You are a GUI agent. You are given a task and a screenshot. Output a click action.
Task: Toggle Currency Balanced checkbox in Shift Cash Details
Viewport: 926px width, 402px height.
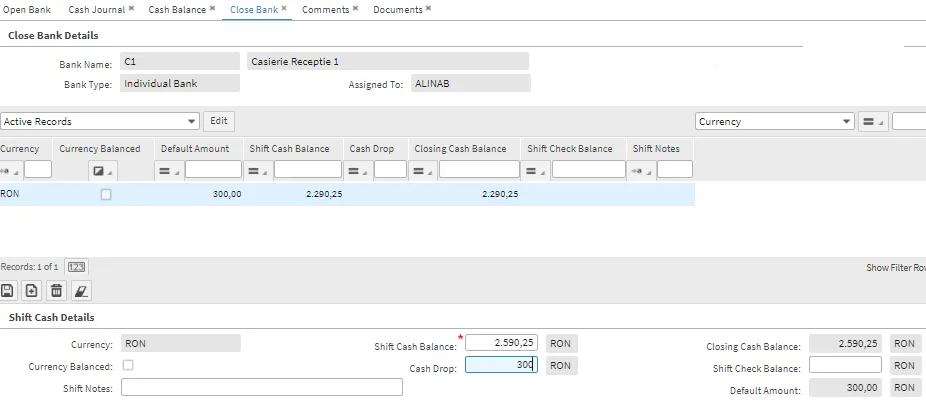(128, 365)
